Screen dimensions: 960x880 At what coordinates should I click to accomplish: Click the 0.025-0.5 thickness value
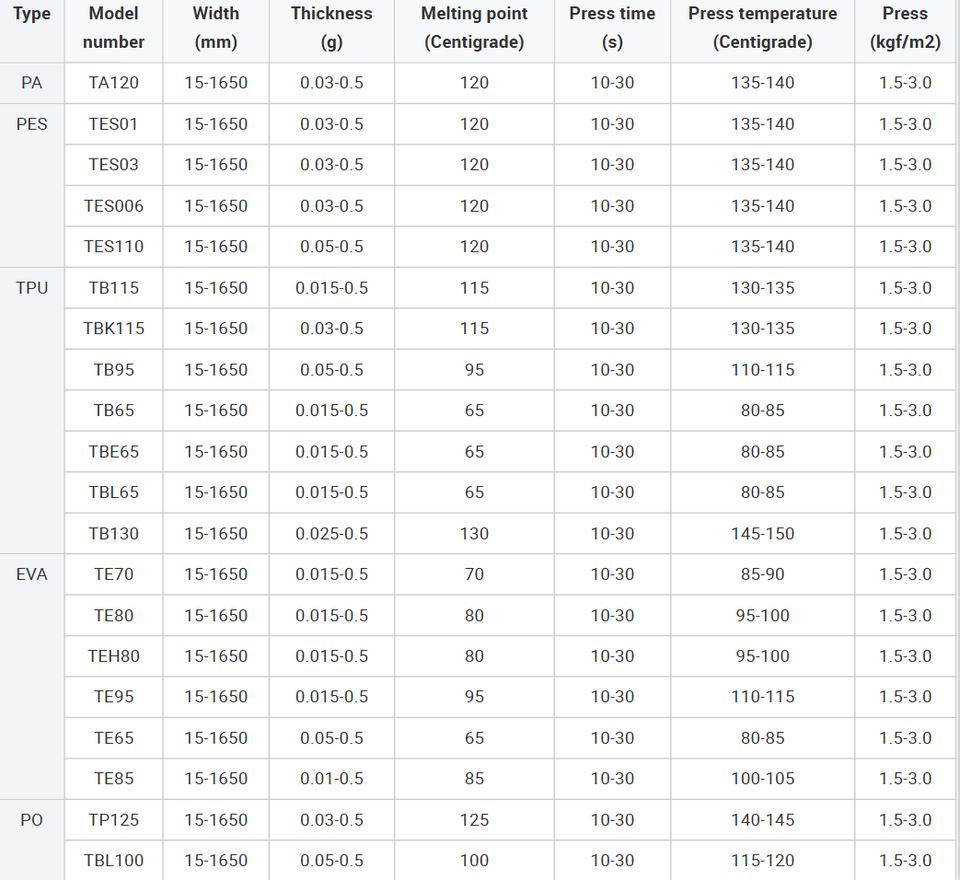click(331, 533)
